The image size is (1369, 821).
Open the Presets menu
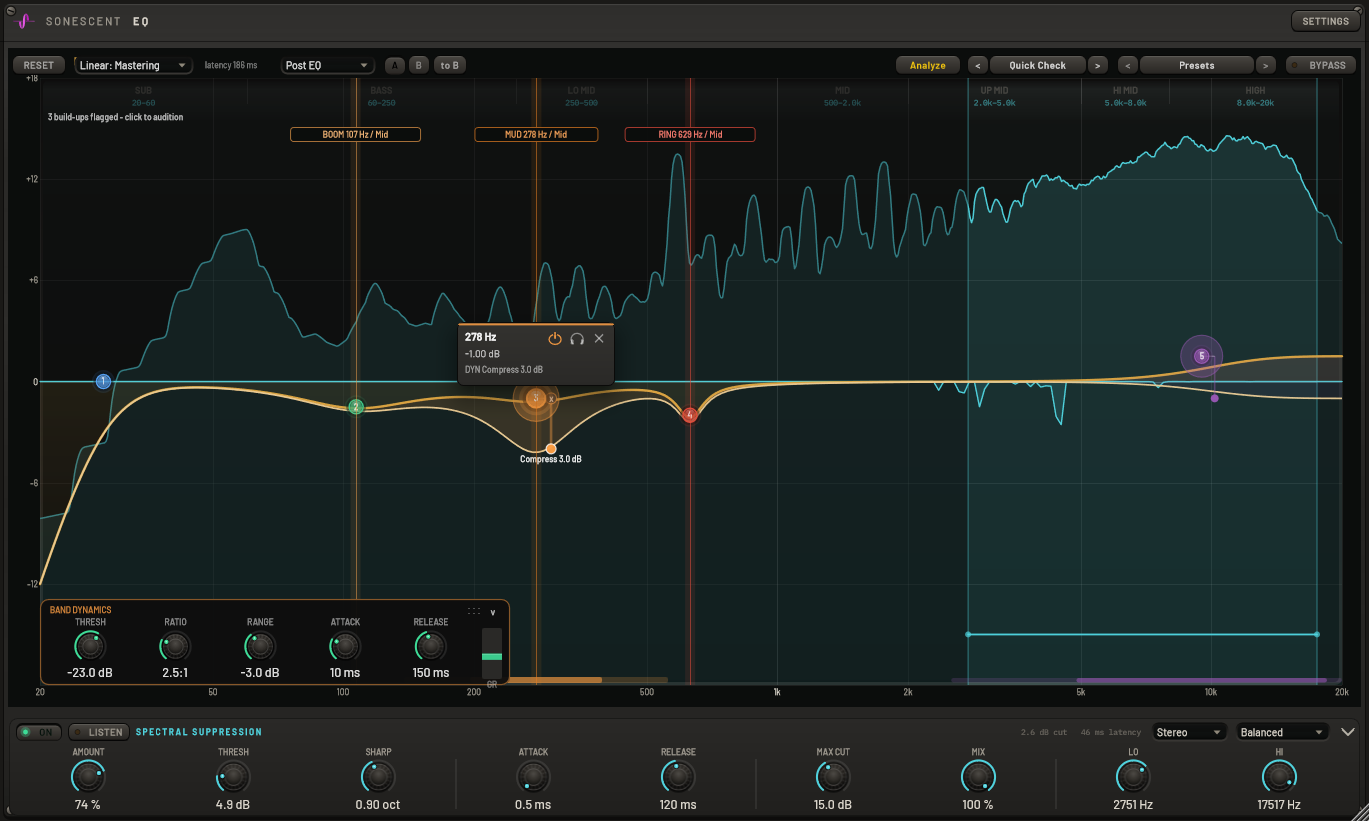pyautogui.click(x=1197, y=65)
